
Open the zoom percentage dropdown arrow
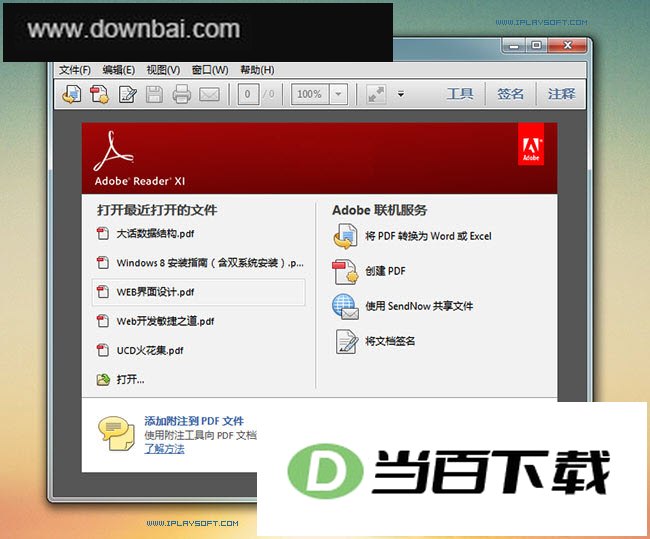pos(338,94)
